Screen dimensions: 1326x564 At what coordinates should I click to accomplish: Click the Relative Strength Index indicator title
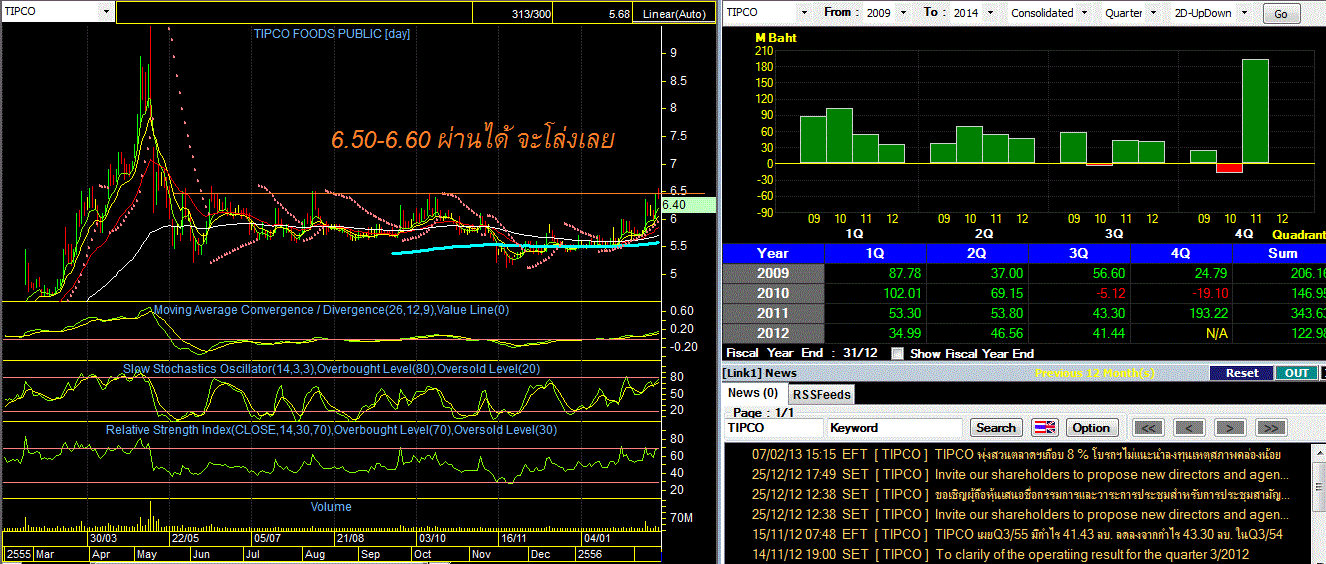coord(331,430)
